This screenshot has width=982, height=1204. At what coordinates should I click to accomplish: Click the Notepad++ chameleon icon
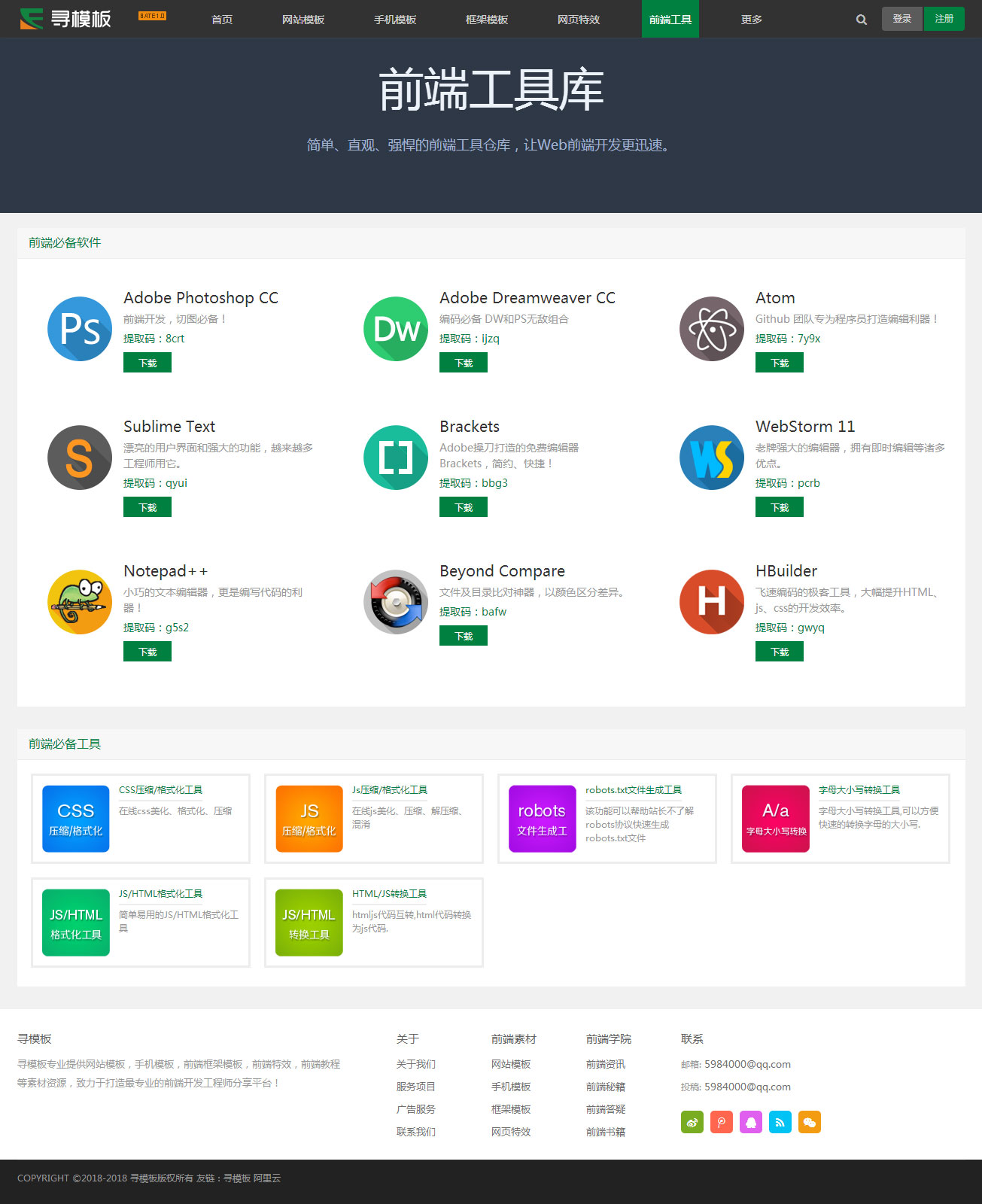click(80, 602)
